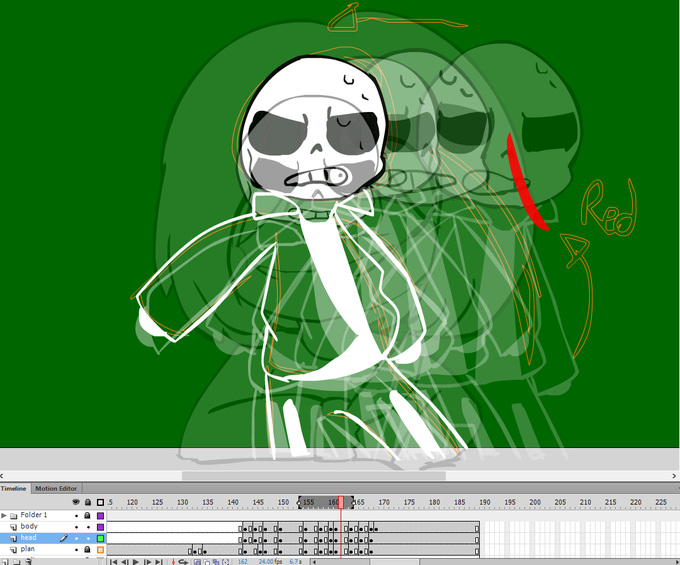The width and height of the screenshot is (680, 565).
Task: Click the elapsed time 6.7 s
Action: pos(295,562)
